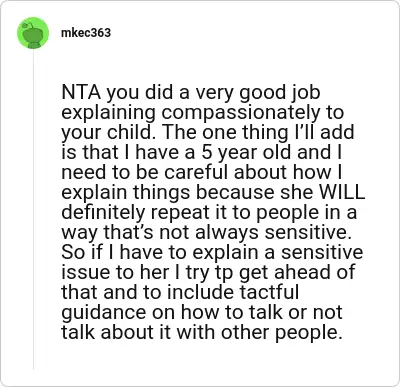Viewport: 400px width, 387px height.
Task: Click the word ahead in the comment
Action: tap(303, 272)
